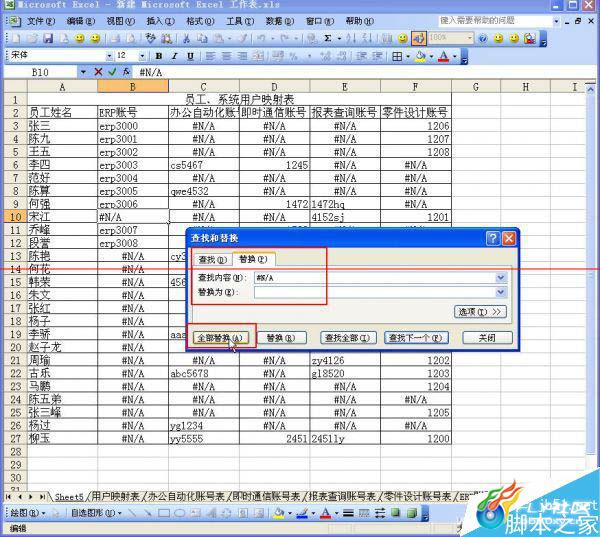
Task: Click the Align Left icon
Action: click(x=210, y=57)
